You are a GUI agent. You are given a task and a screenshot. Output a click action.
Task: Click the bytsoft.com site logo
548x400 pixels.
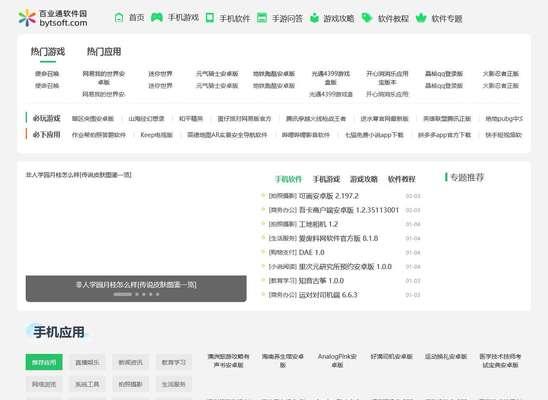pos(53,18)
